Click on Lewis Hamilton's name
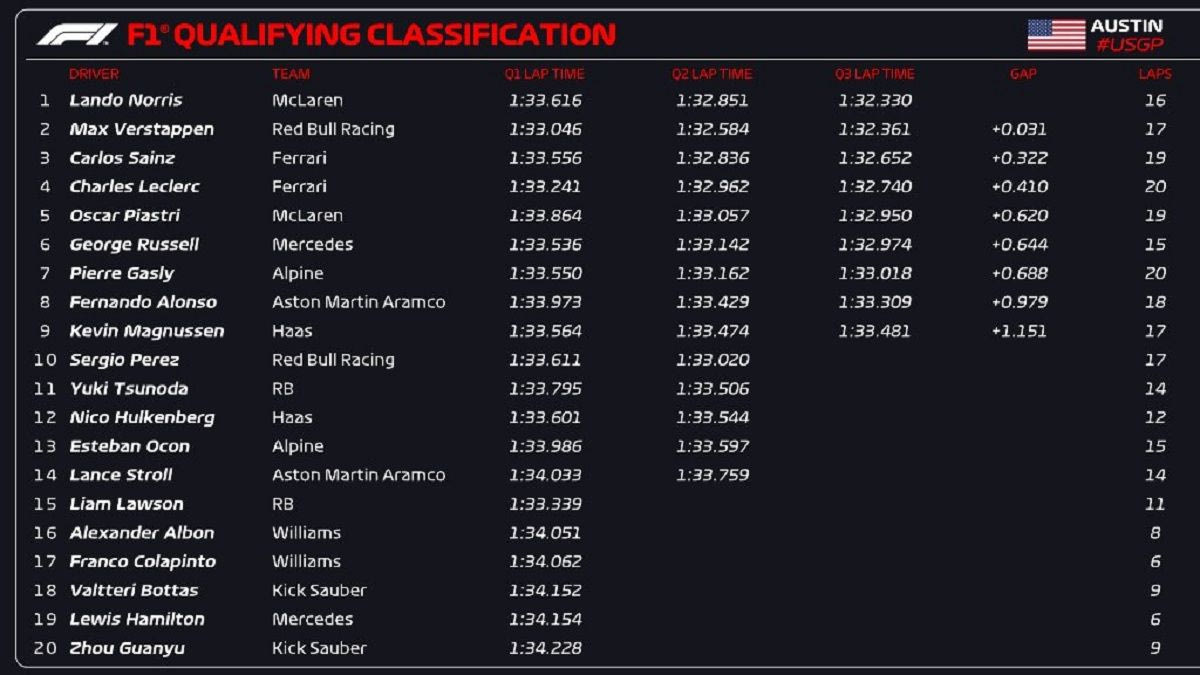Viewport: 1200px width, 675px height. pos(137,620)
